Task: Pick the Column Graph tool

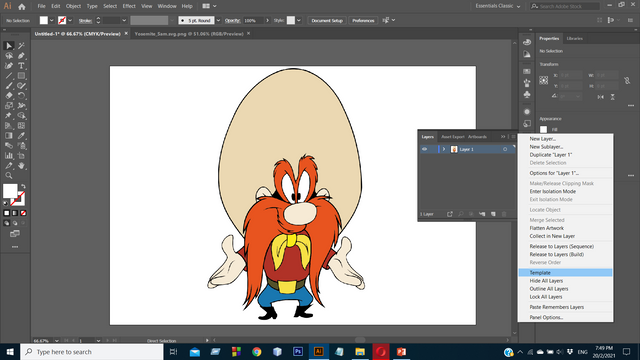Action: pos(9,156)
